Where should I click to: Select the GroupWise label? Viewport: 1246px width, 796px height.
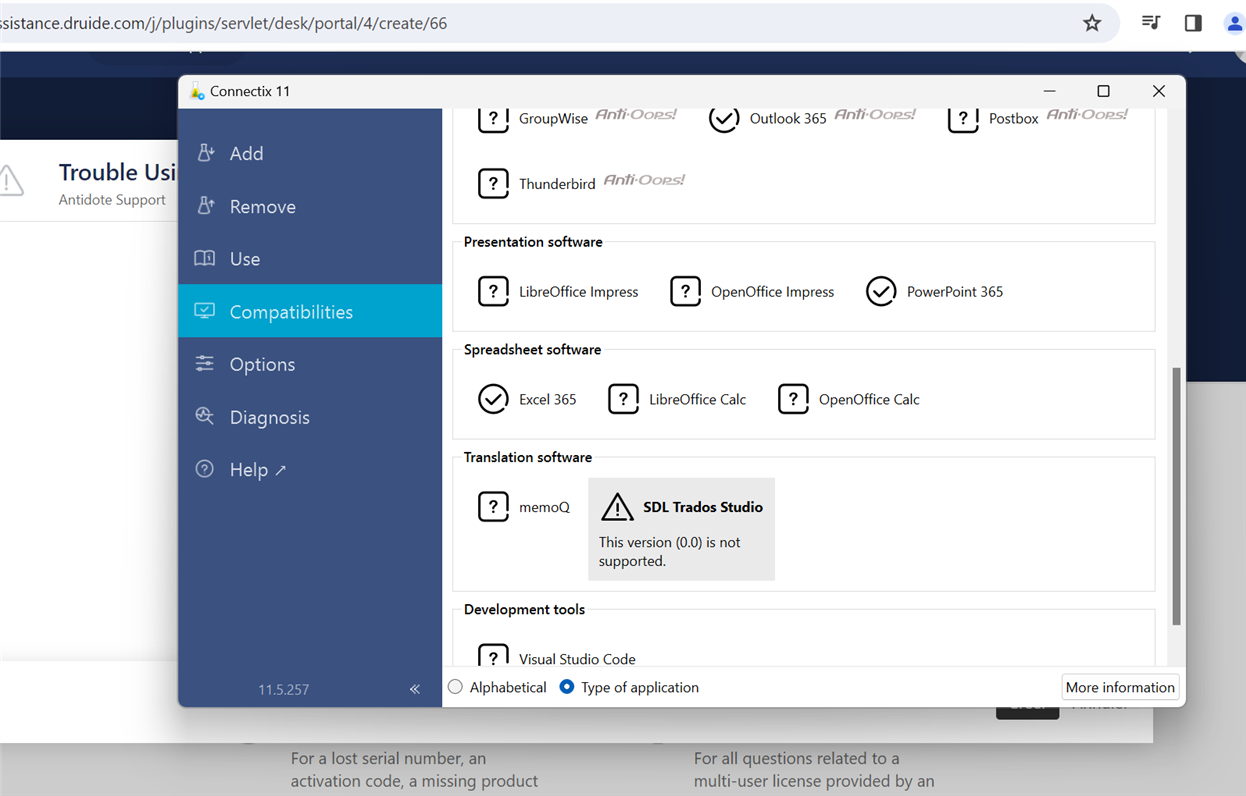tap(553, 118)
